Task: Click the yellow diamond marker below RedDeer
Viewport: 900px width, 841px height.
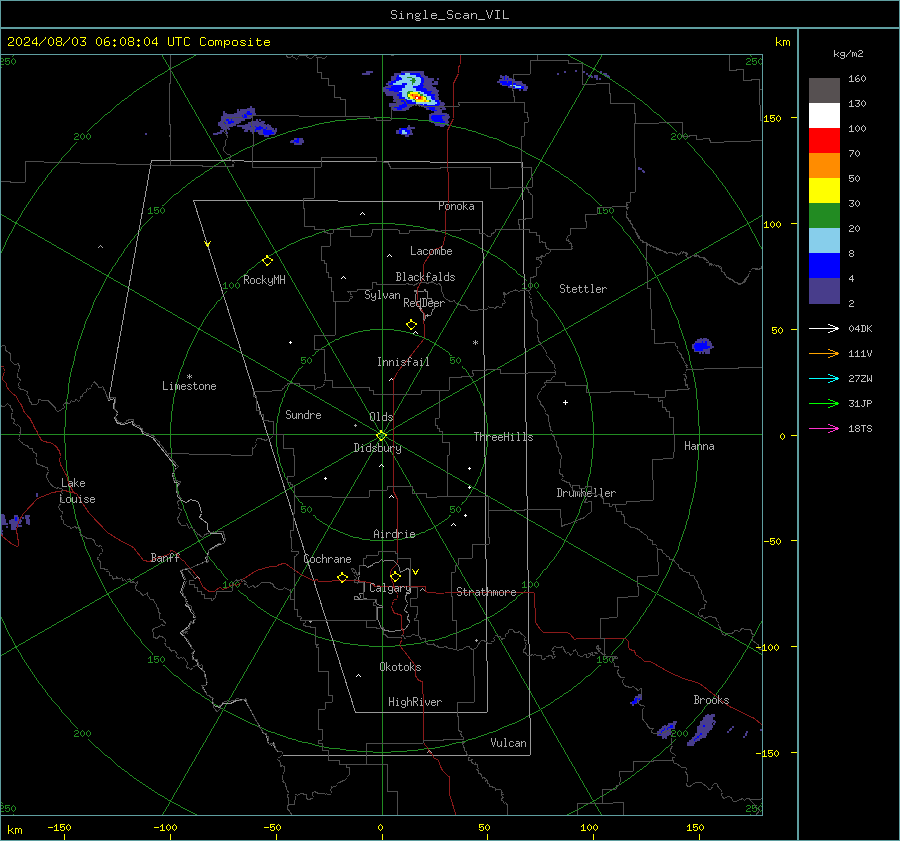Action: [x=411, y=325]
